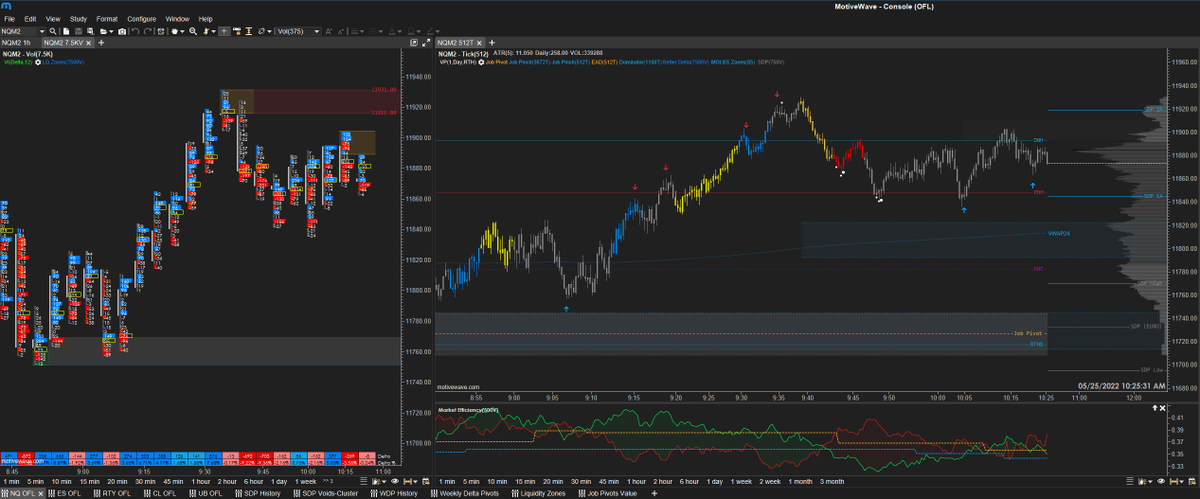Click the open folder icon

pos(103,31)
